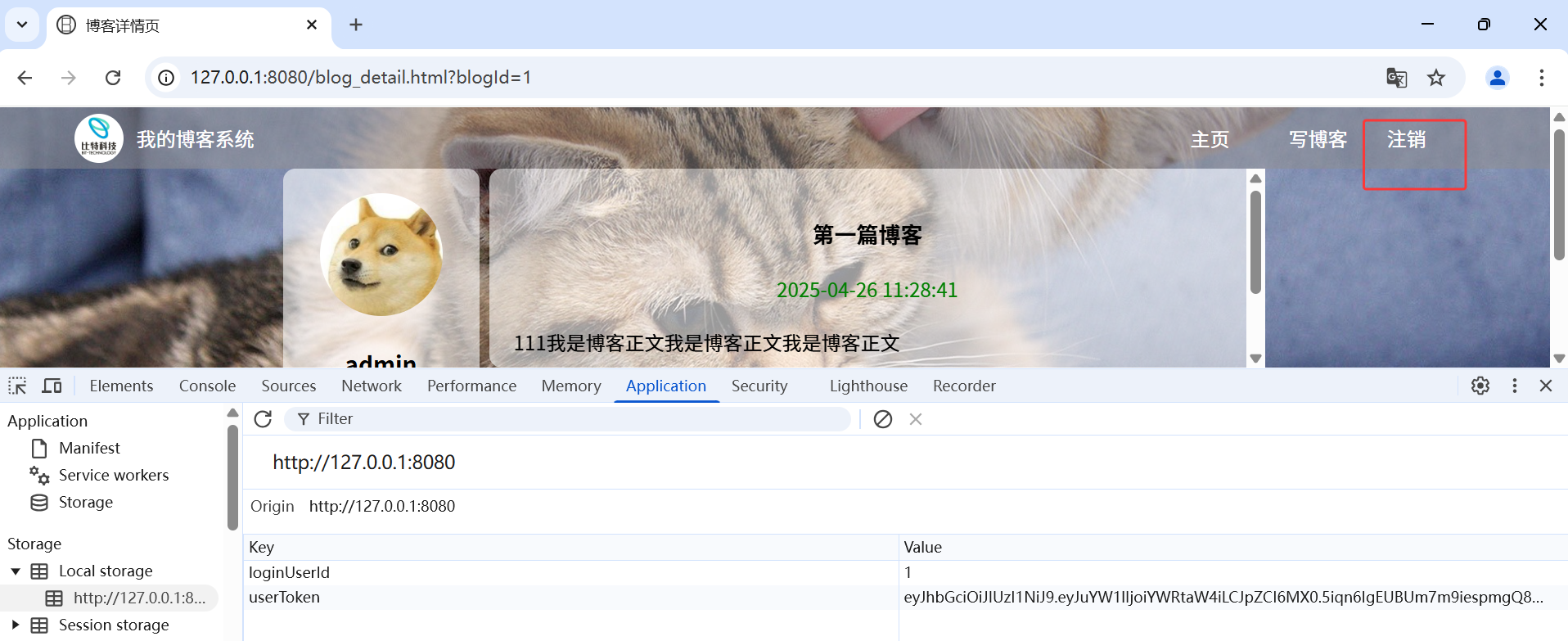Viewport: 1568px width, 641px height.
Task: Click the timestamp 2025-04-26 11:28:41
Action: point(867,290)
